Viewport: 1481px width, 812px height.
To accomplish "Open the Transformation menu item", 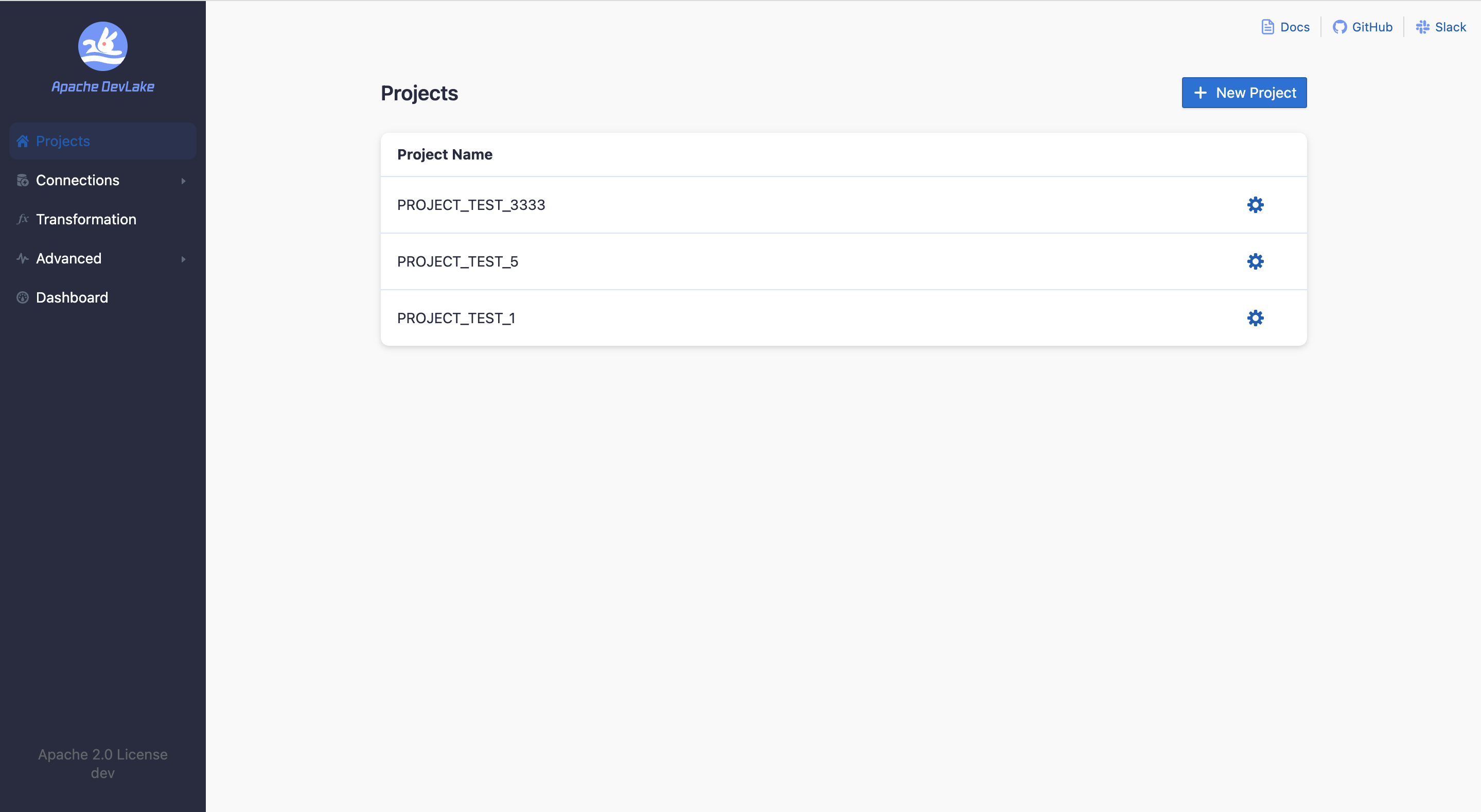I will pos(86,219).
